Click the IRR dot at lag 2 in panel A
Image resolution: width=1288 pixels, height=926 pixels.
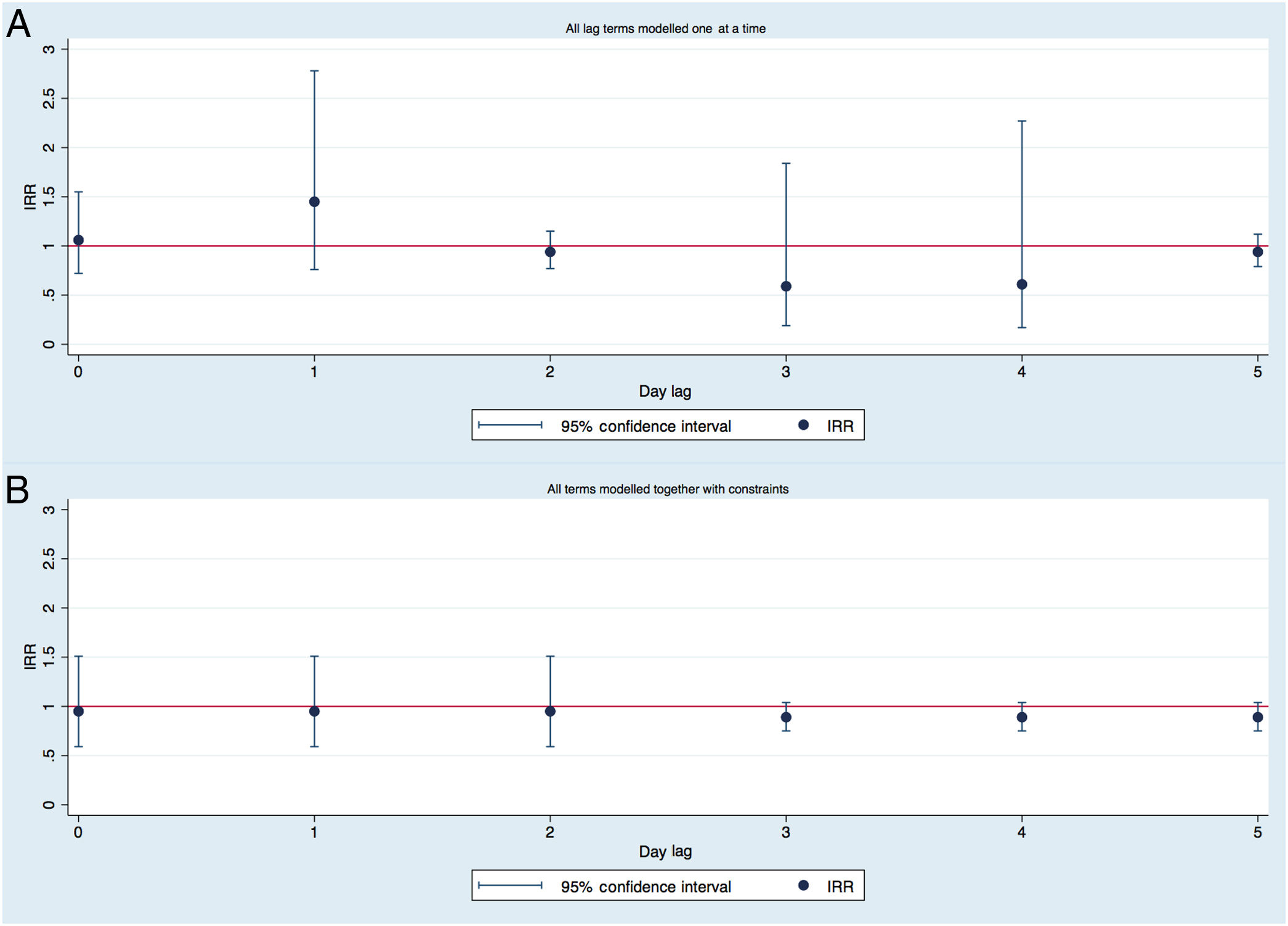(550, 251)
